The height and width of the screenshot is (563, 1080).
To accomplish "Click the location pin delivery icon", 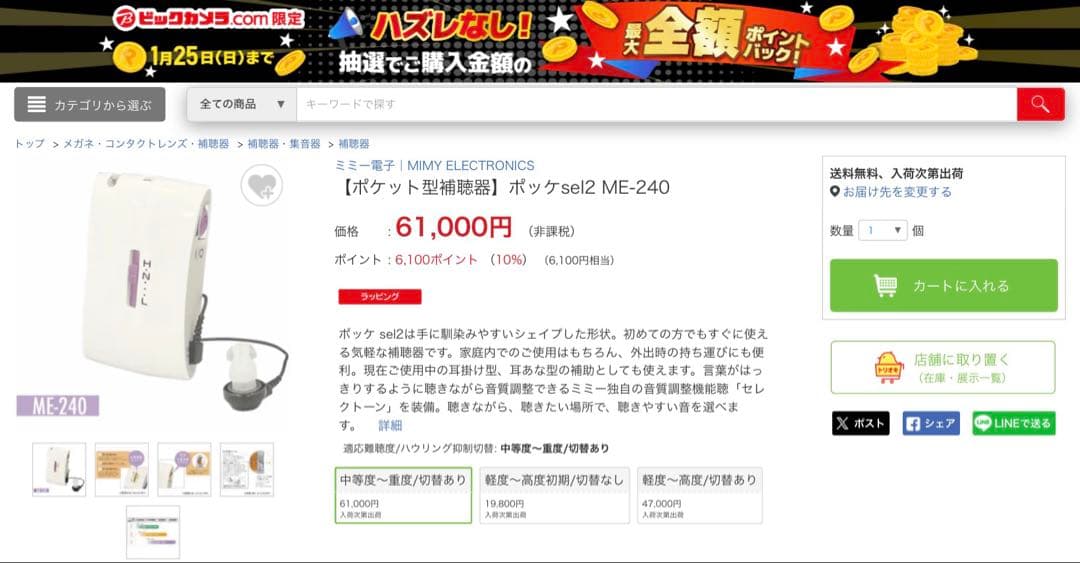I will [x=835, y=192].
